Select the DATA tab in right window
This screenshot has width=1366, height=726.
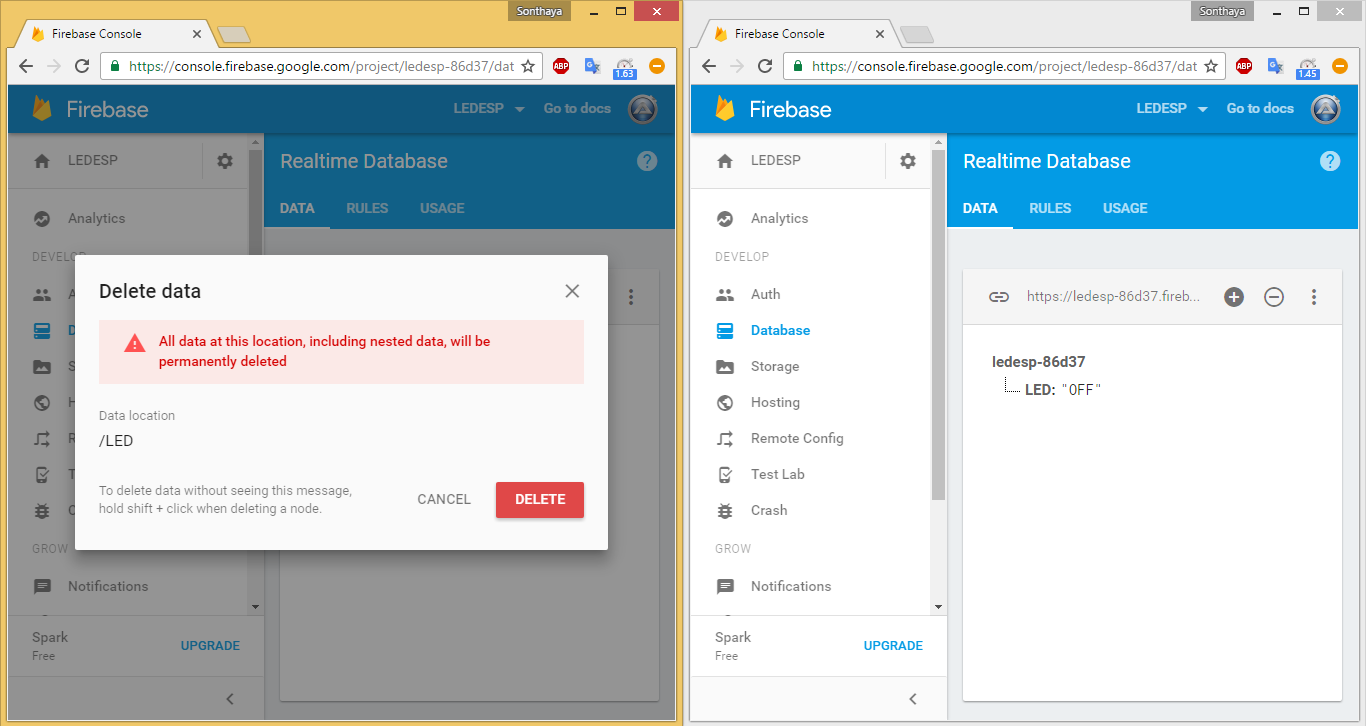(980, 208)
